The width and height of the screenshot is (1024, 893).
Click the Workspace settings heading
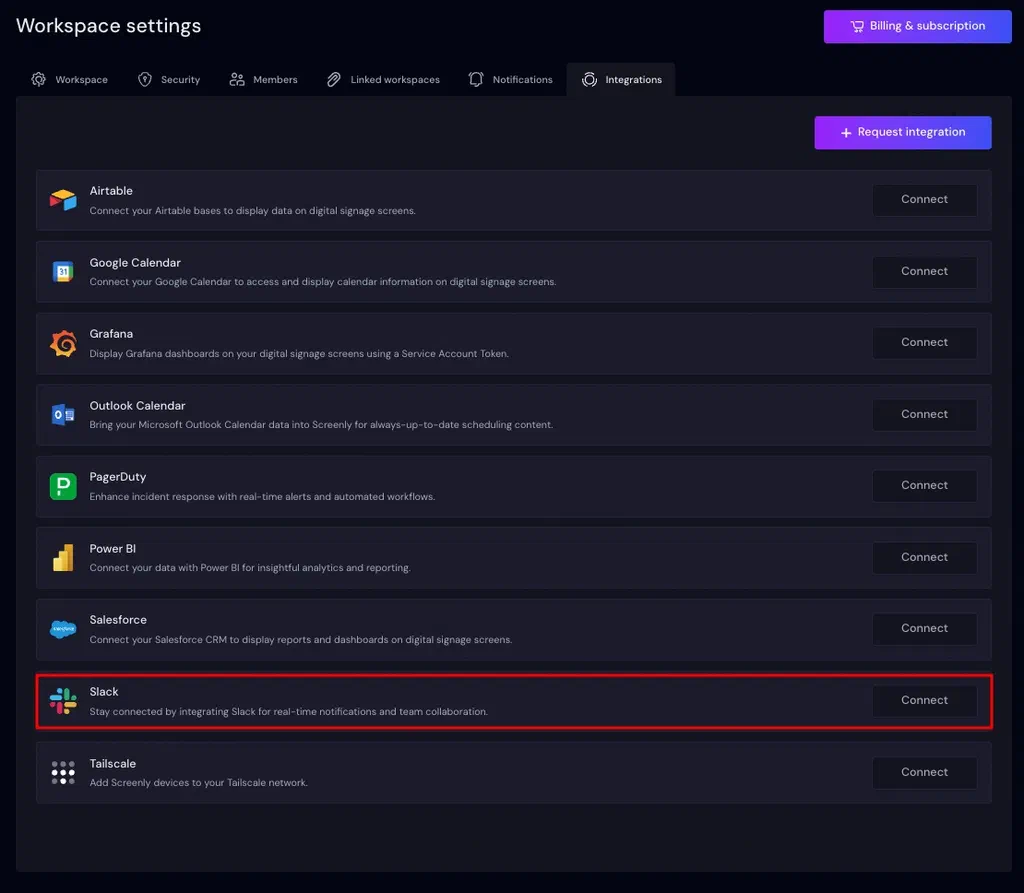108,26
